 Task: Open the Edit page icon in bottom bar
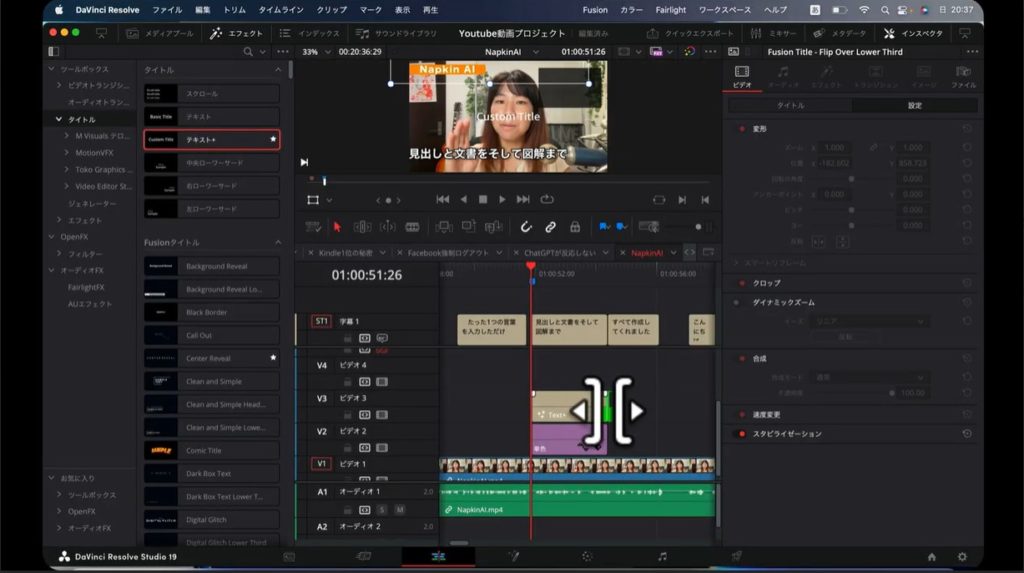(438, 556)
